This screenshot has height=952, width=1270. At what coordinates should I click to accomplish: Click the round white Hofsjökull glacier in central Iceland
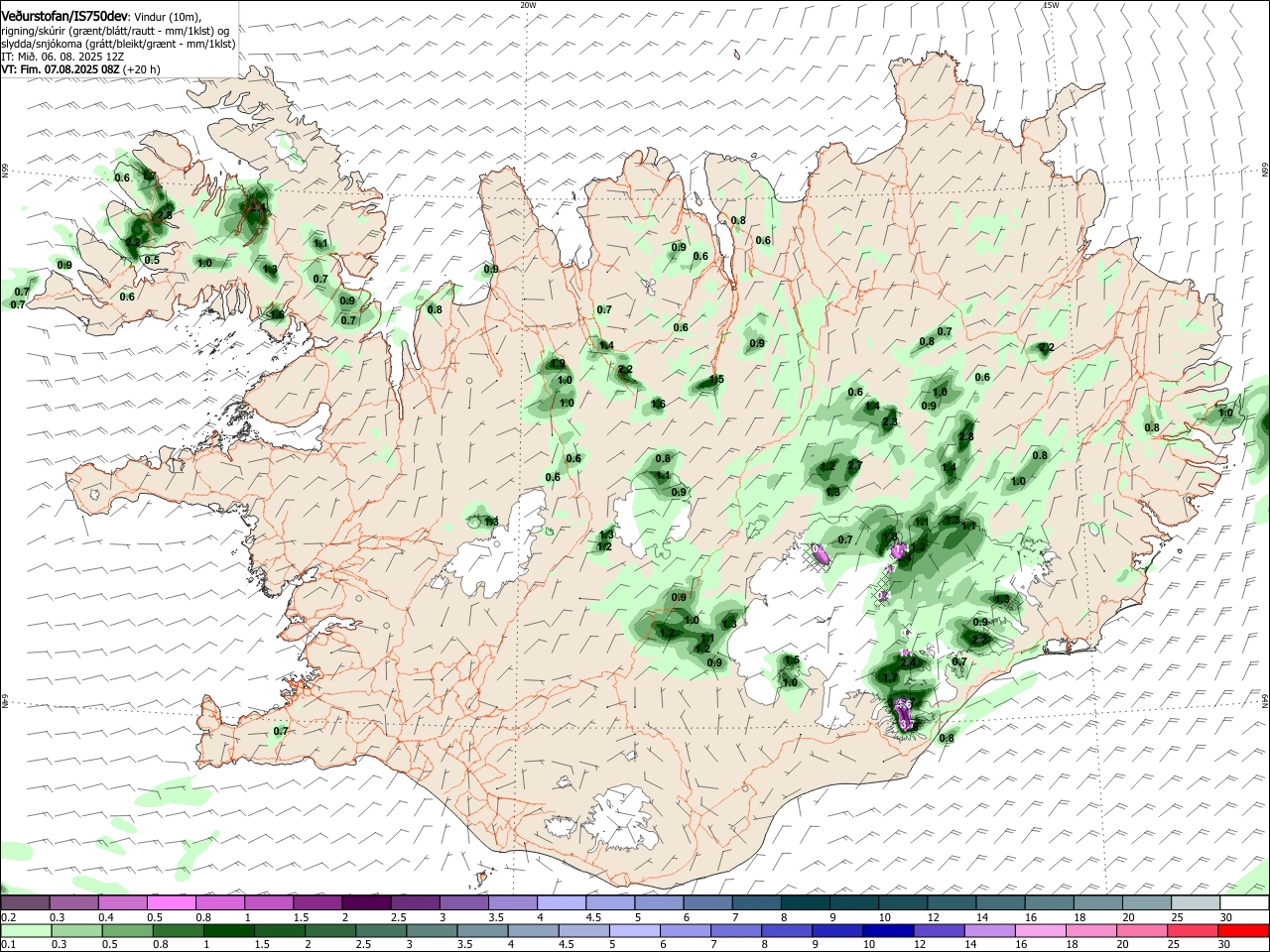[652, 518]
